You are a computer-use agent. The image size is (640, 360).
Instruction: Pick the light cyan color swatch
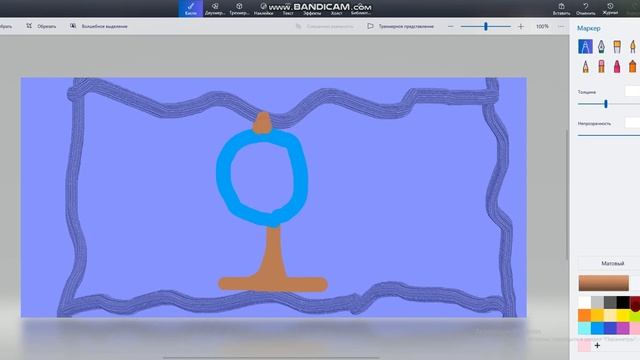[584, 328]
